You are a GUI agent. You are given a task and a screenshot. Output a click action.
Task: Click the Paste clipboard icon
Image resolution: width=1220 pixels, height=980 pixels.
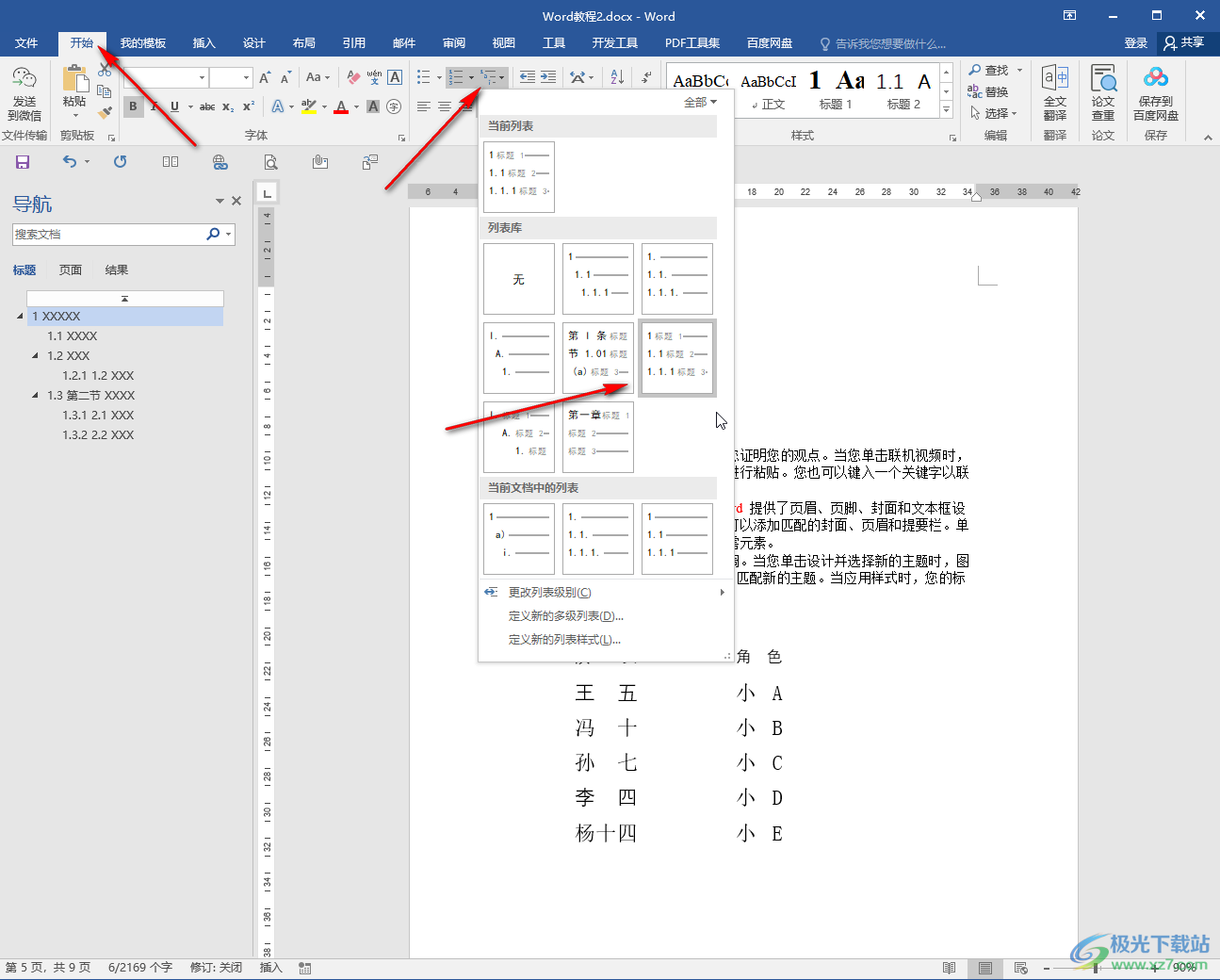click(74, 80)
